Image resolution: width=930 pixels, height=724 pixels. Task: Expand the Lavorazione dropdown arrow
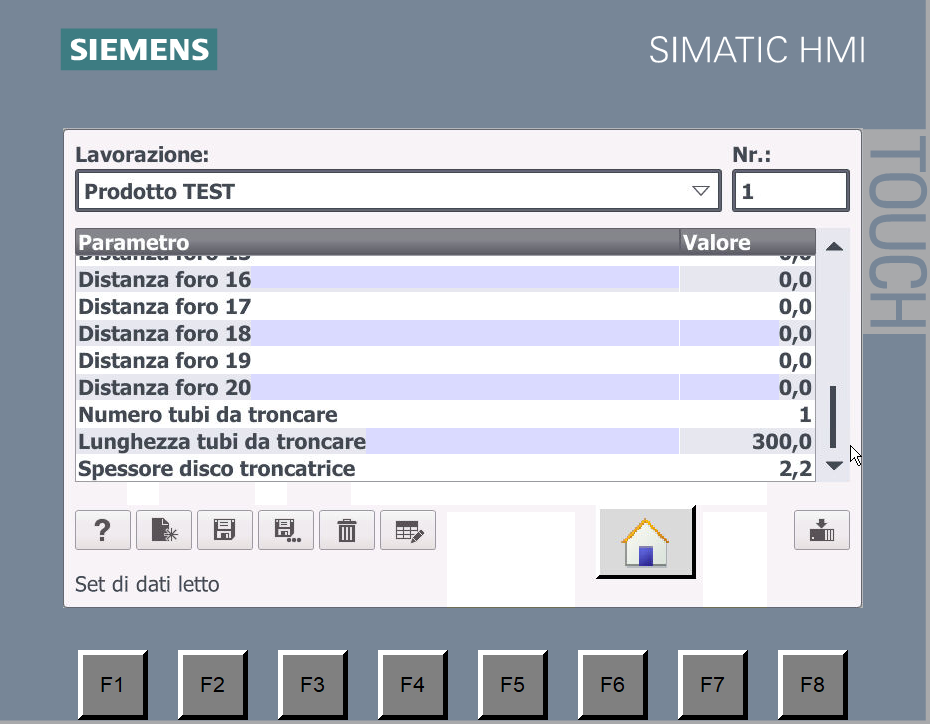(700, 191)
